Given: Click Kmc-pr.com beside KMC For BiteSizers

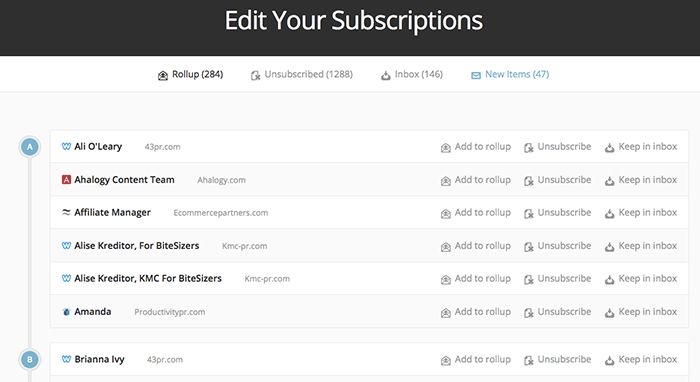Looking at the screenshot, I should [267, 279].
